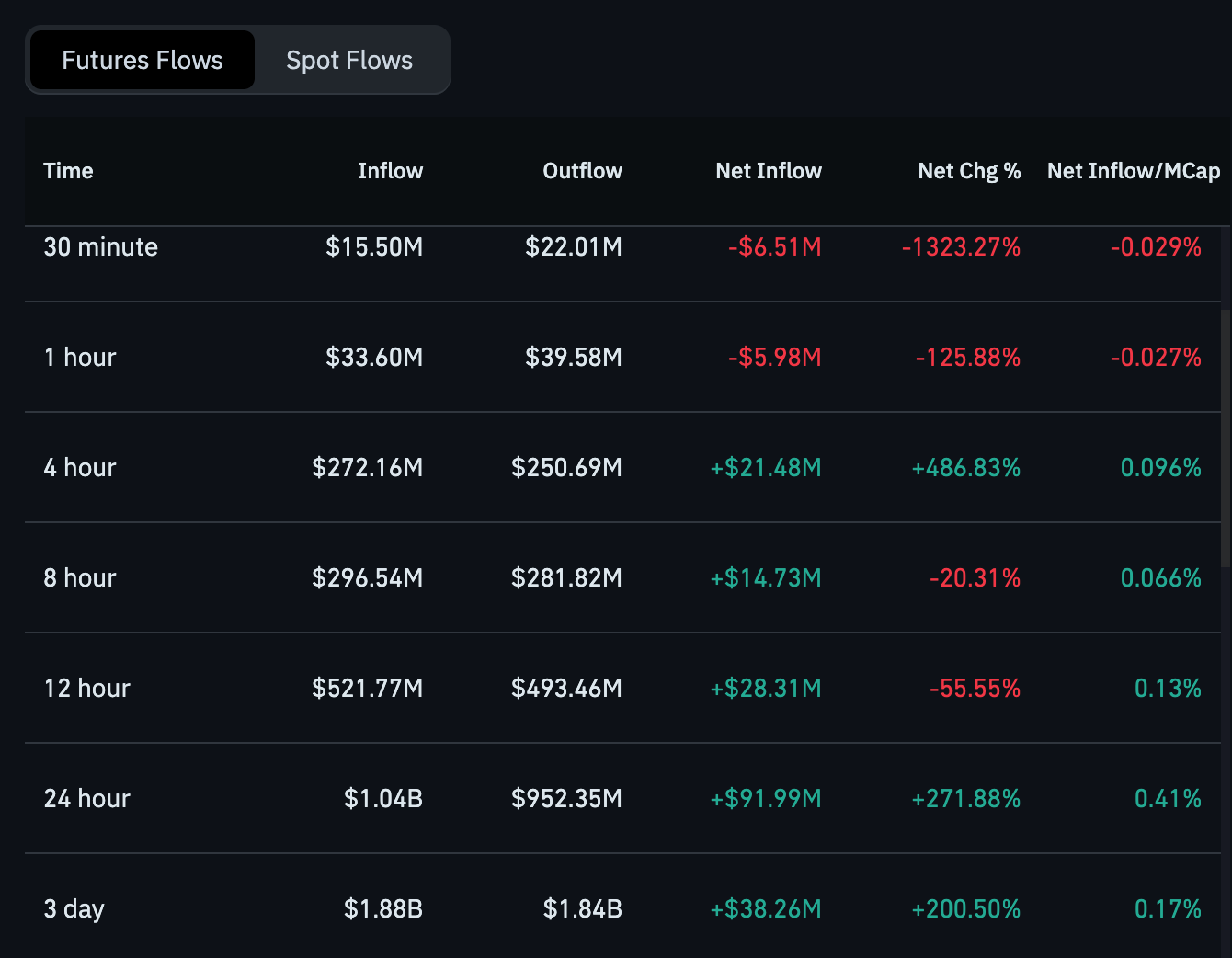This screenshot has width=1232, height=958.
Task: Click the -1323.27% net change value
Action: [961, 247]
